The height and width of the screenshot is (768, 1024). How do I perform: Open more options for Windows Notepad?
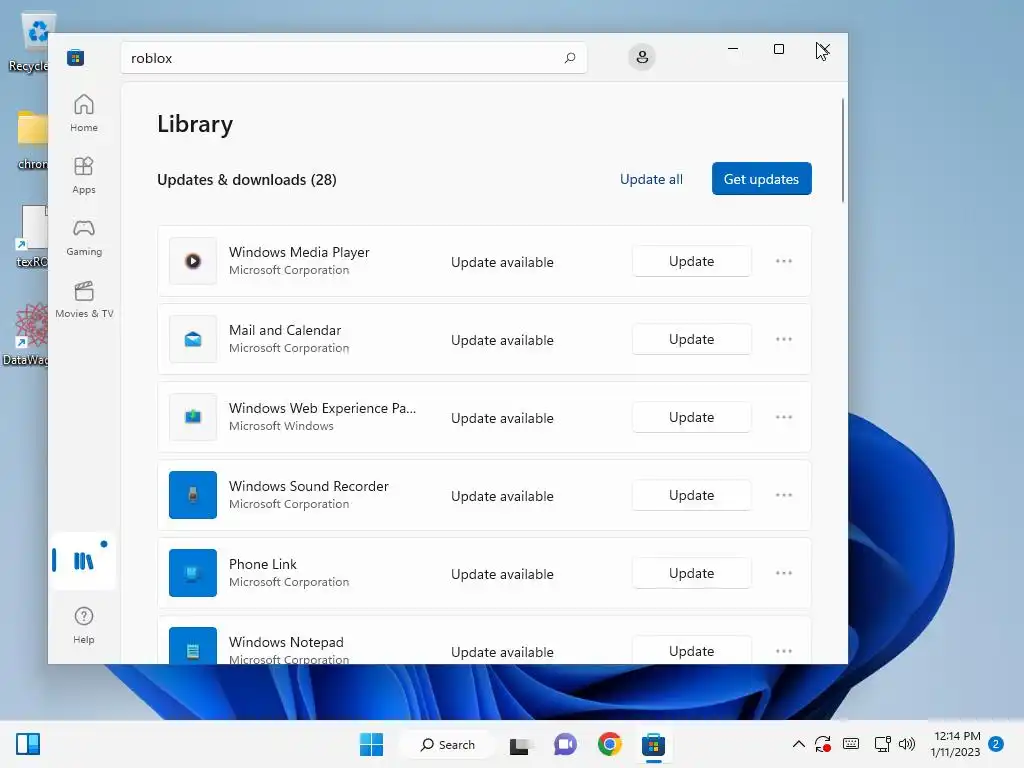784,650
